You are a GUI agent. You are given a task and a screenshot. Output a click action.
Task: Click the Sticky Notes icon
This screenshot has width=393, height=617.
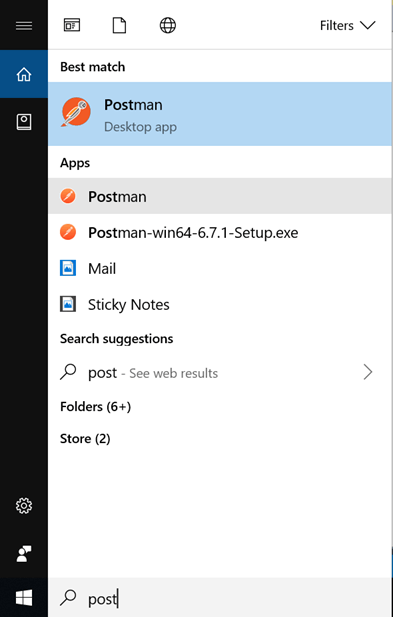(x=68, y=304)
